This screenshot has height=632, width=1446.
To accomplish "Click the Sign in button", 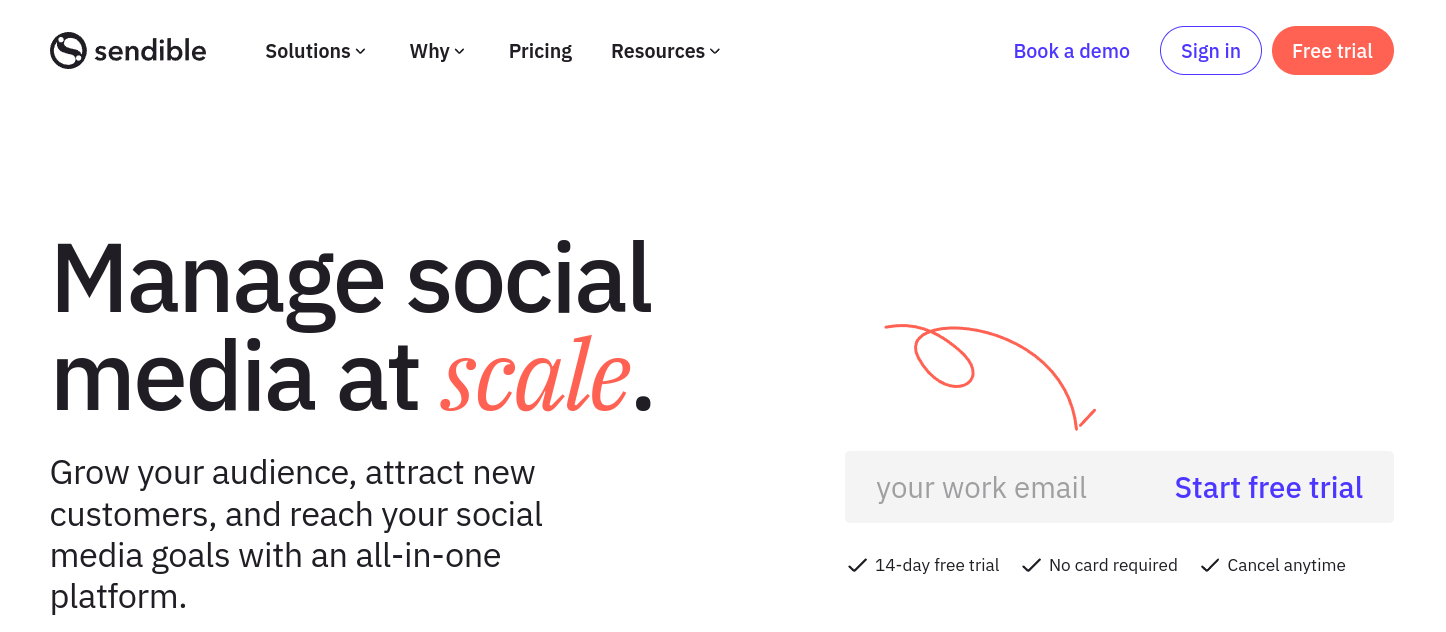I will (x=1210, y=50).
